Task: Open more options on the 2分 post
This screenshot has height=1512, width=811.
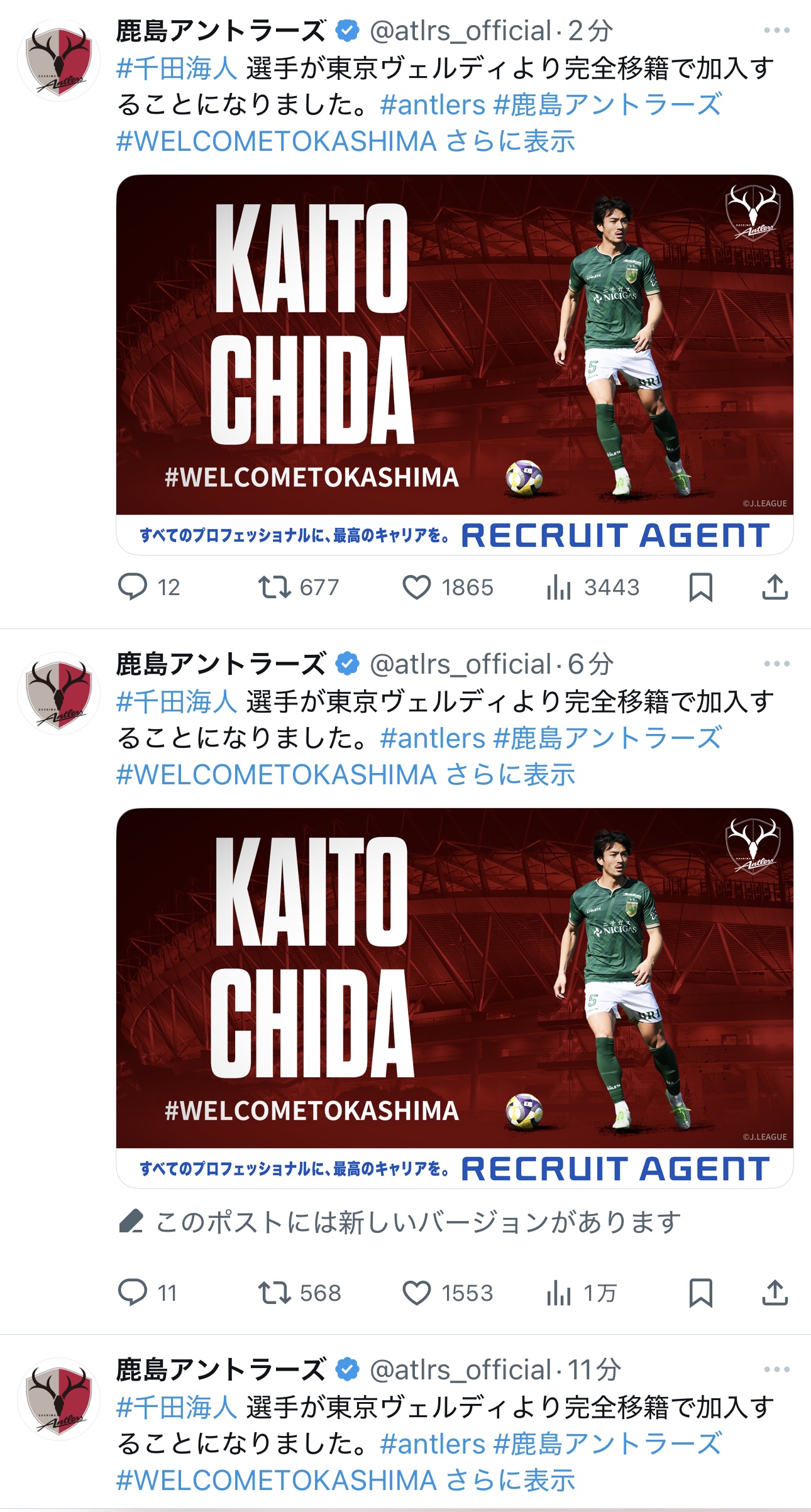Action: pyautogui.click(x=777, y=30)
